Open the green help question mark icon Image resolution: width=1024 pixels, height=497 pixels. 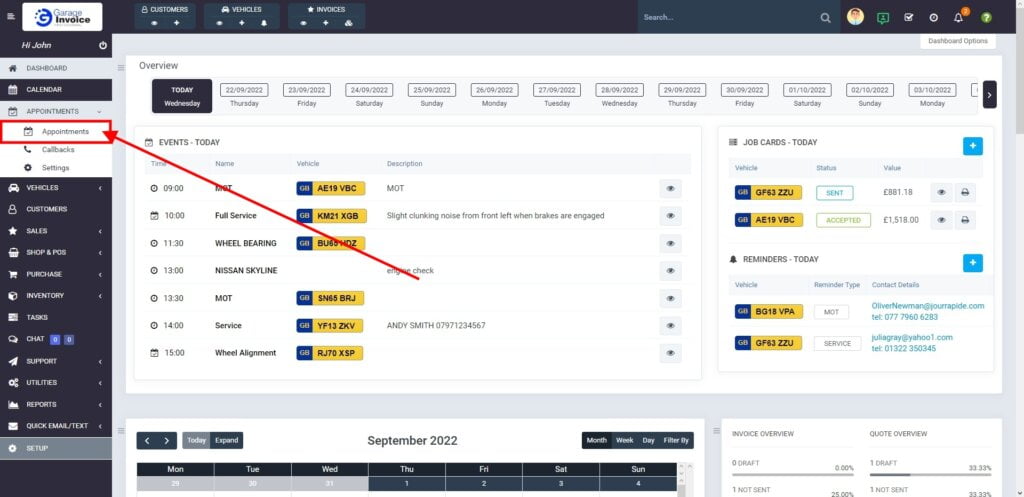(x=986, y=17)
